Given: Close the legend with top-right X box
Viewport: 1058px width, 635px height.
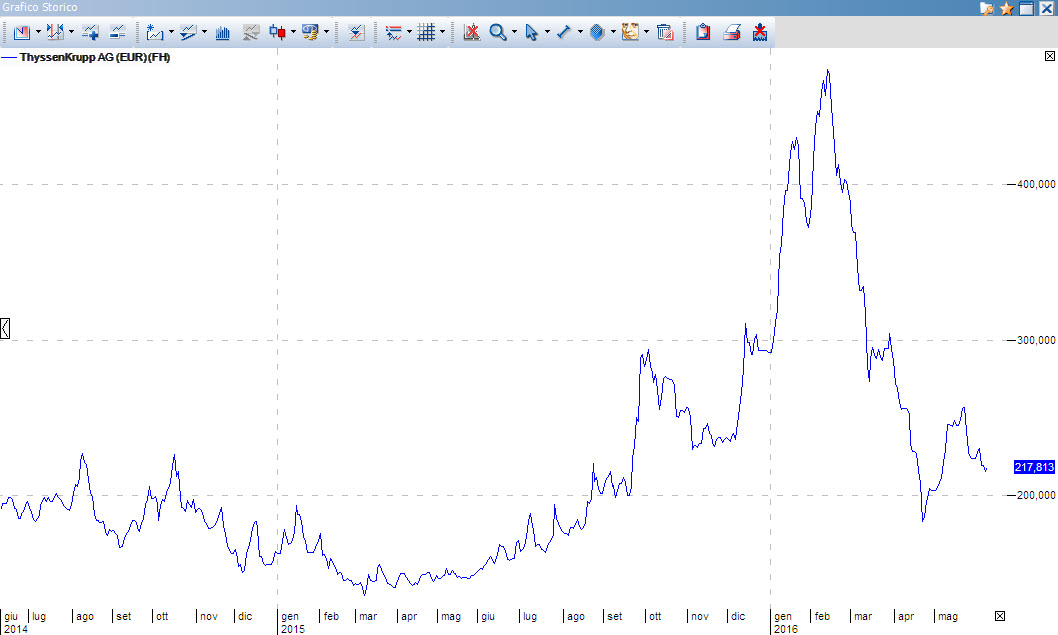Looking at the screenshot, I should [x=1050, y=56].
